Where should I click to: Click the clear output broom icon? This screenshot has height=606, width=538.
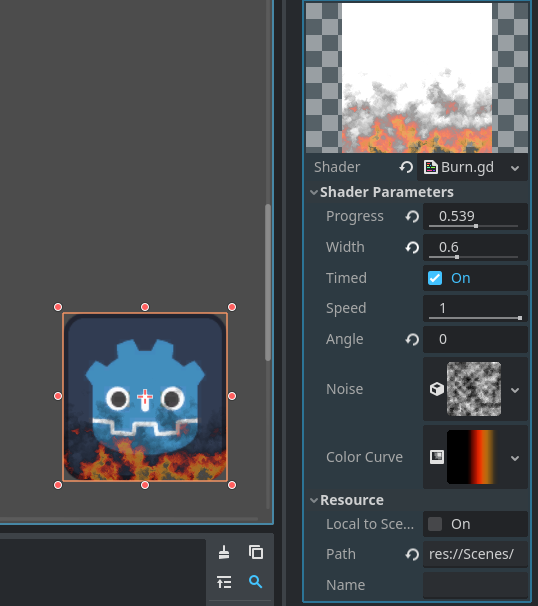[224, 552]
